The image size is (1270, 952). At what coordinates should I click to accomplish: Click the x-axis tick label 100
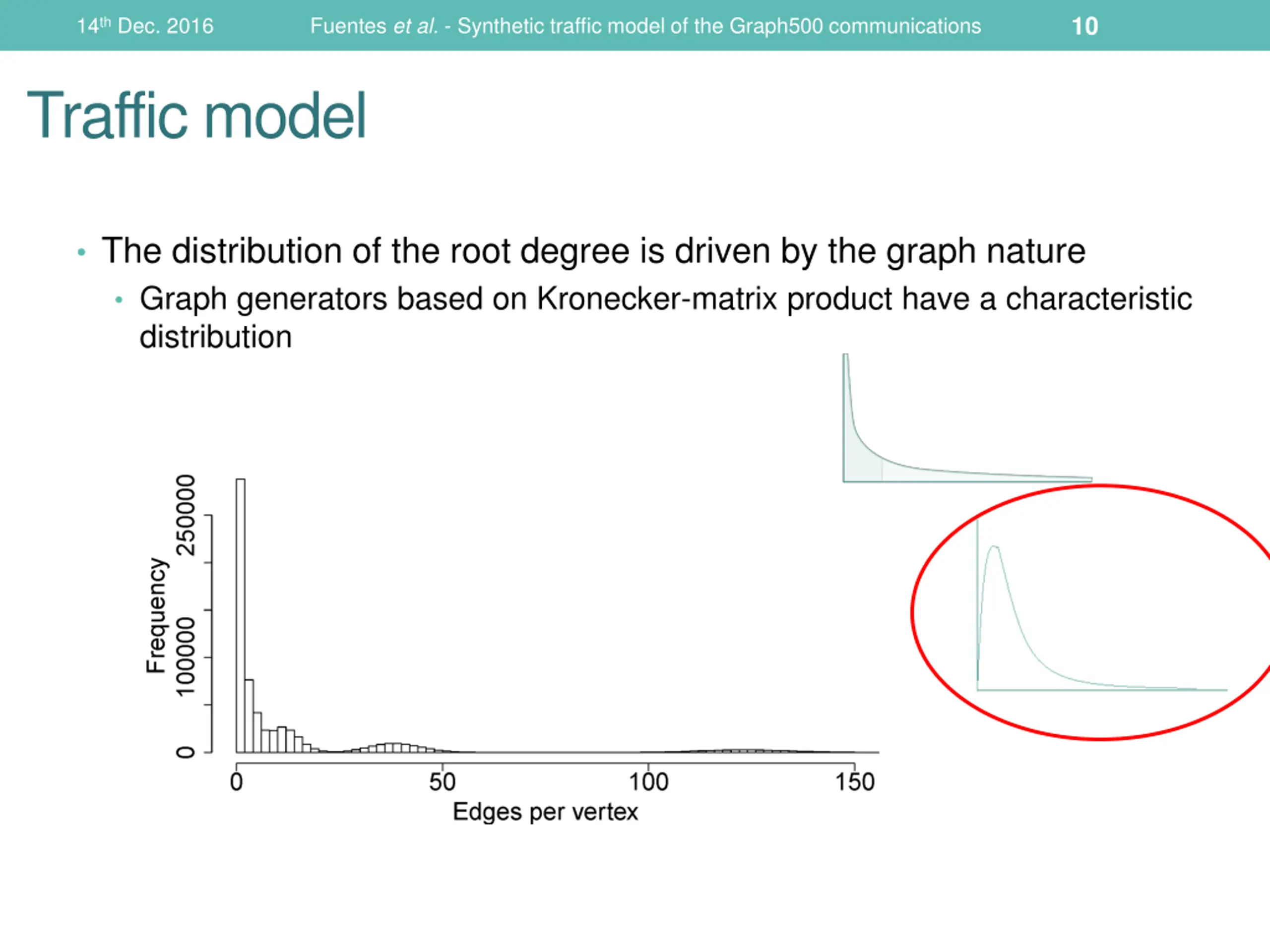coord(648,782)
